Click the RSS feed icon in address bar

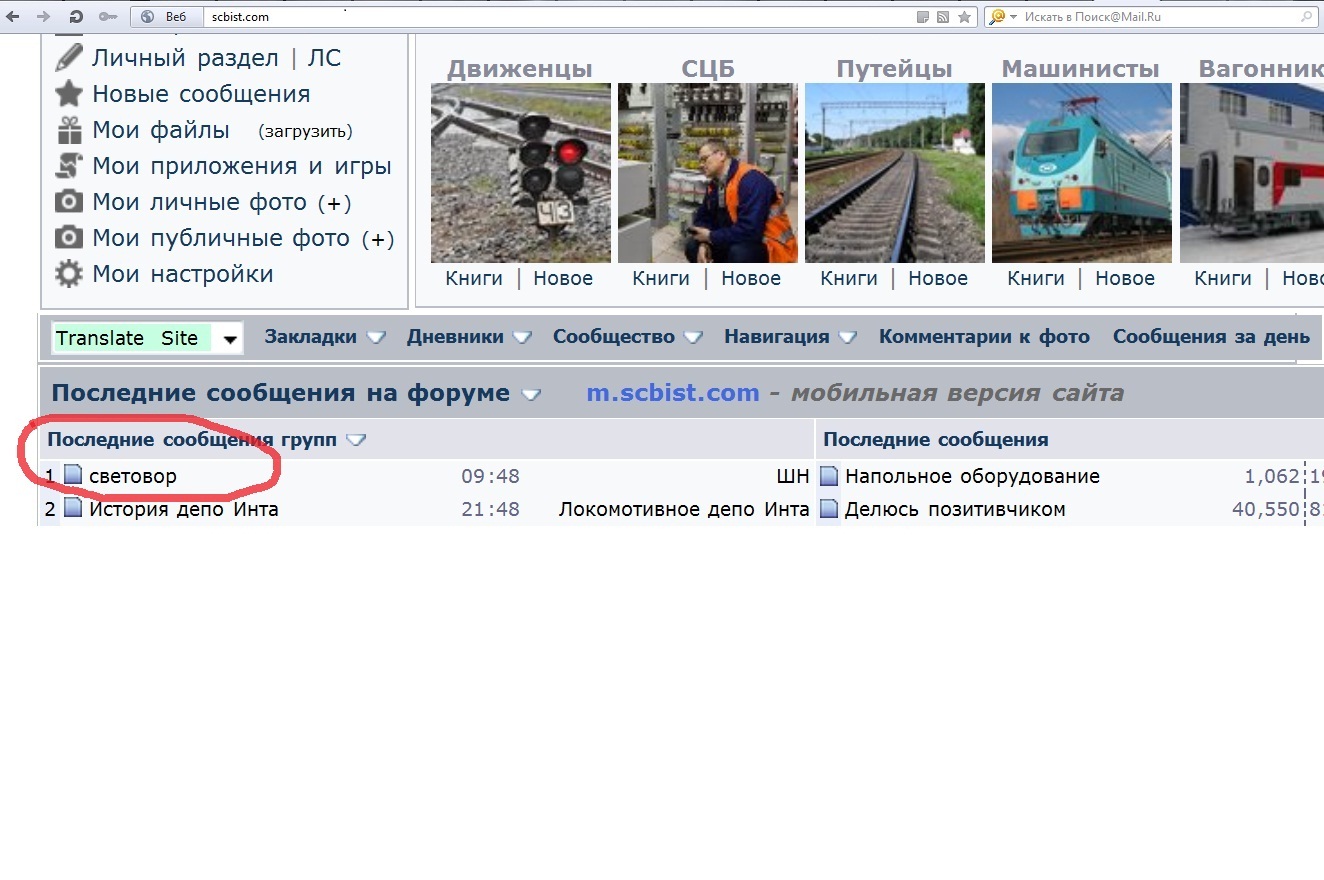[x=943, y=17]
